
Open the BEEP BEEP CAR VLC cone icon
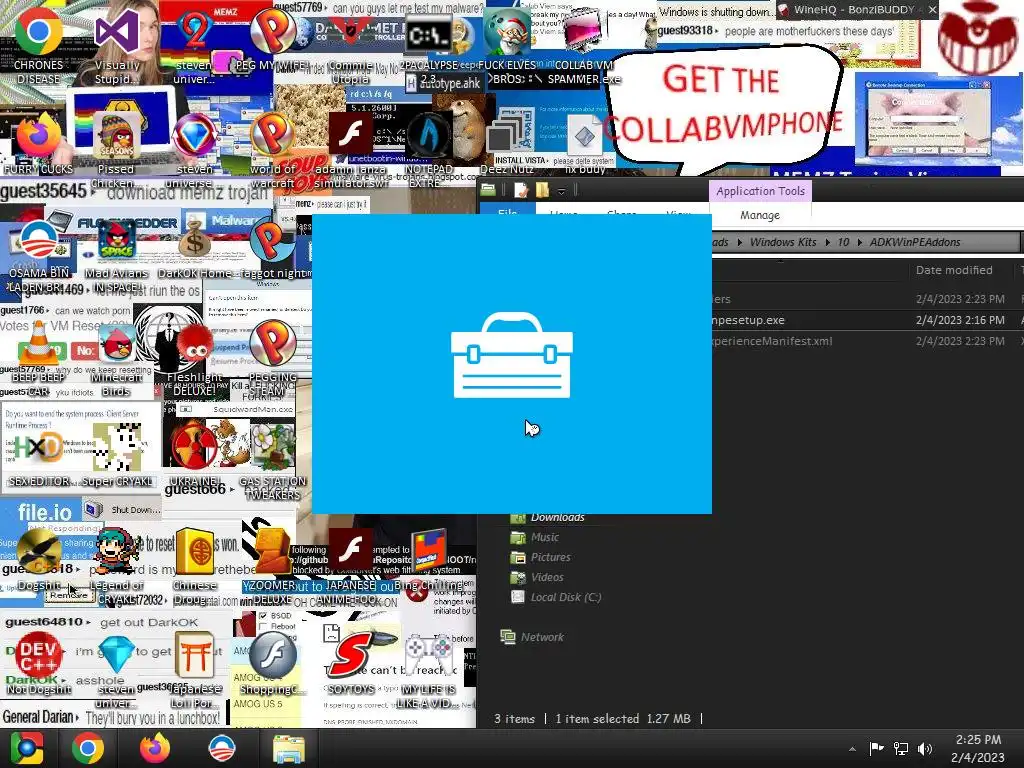pos(38,358)
